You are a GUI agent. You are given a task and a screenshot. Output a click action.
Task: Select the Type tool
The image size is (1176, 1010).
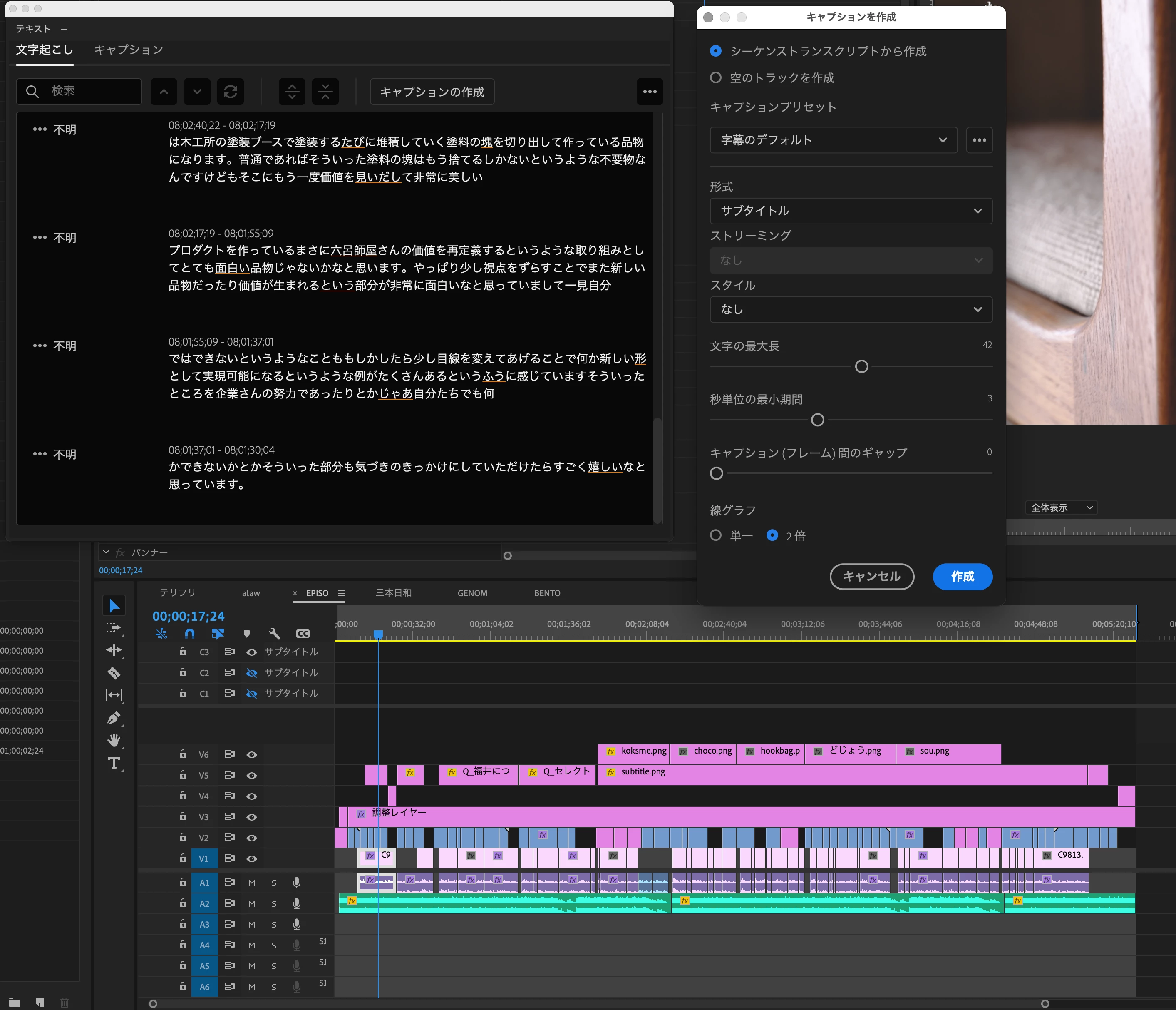114,763
